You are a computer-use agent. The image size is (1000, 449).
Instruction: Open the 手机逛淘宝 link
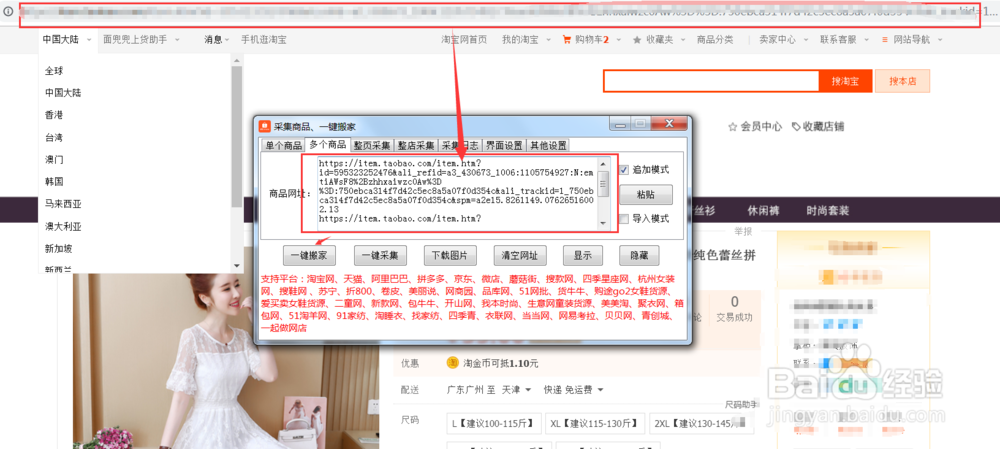pos(263,40)
